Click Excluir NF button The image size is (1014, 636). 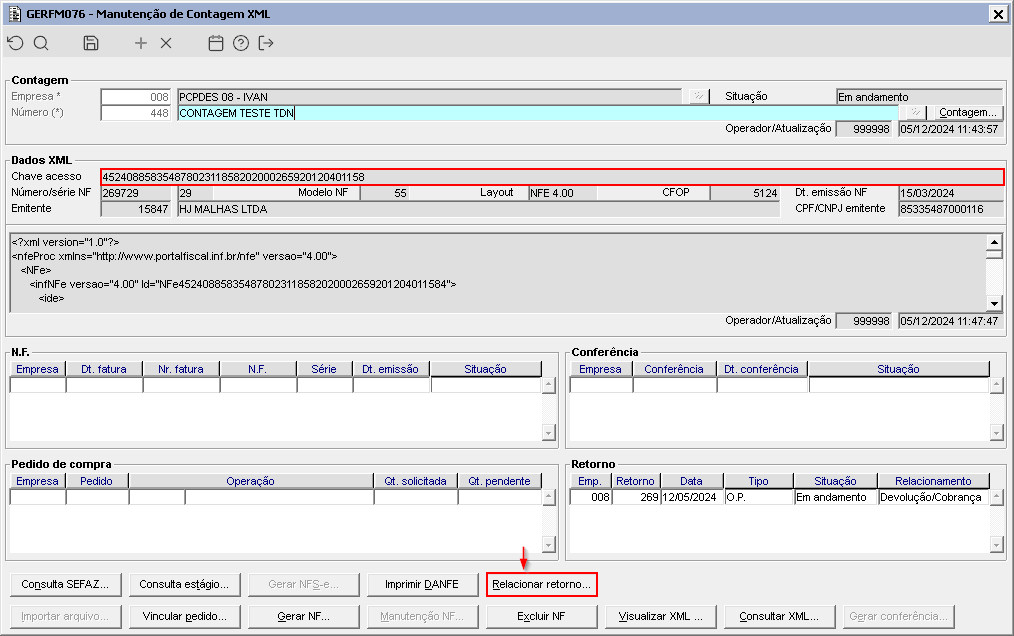541,617
